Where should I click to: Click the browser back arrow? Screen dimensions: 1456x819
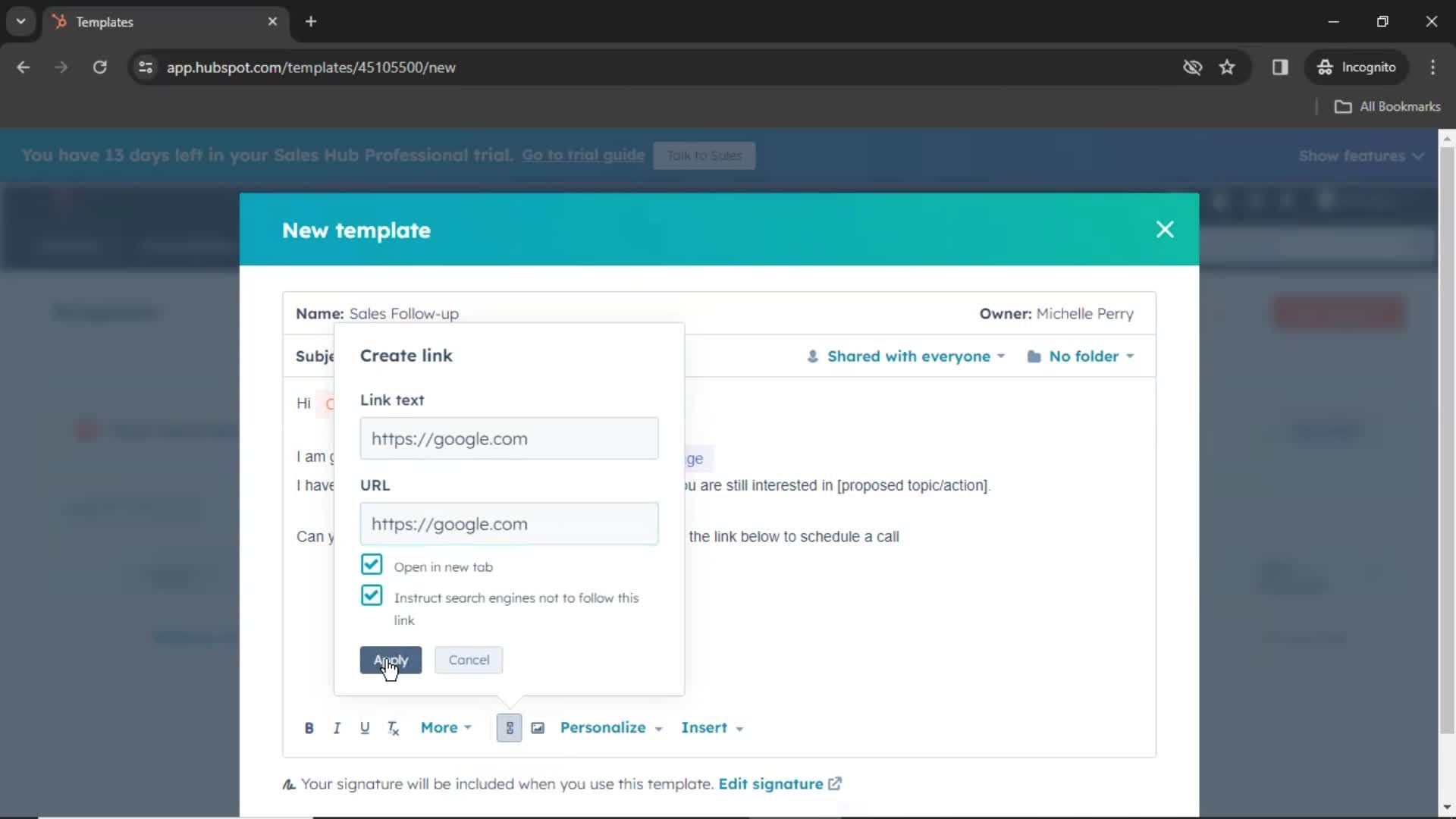pos(24,67)
